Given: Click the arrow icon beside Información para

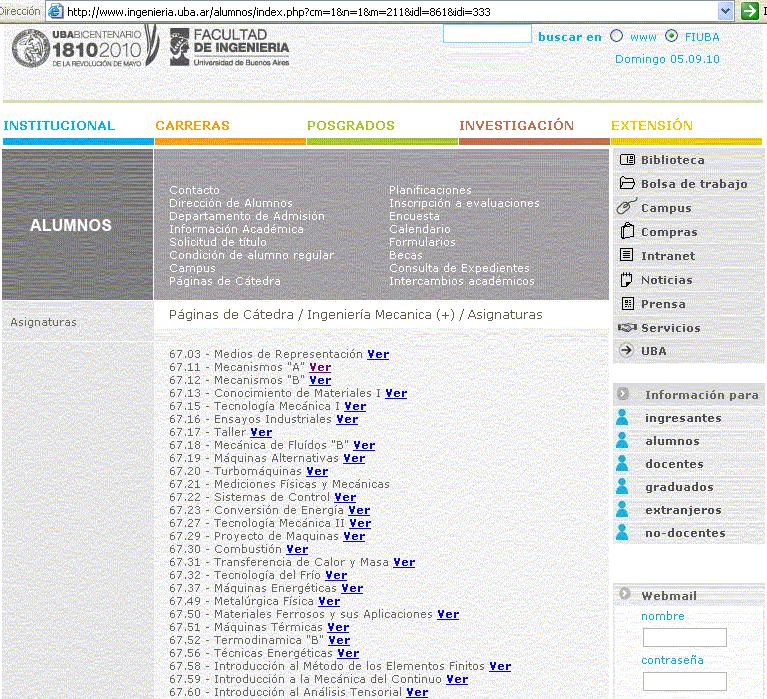Looking at the screenshot, I should [x=623, y=394].
